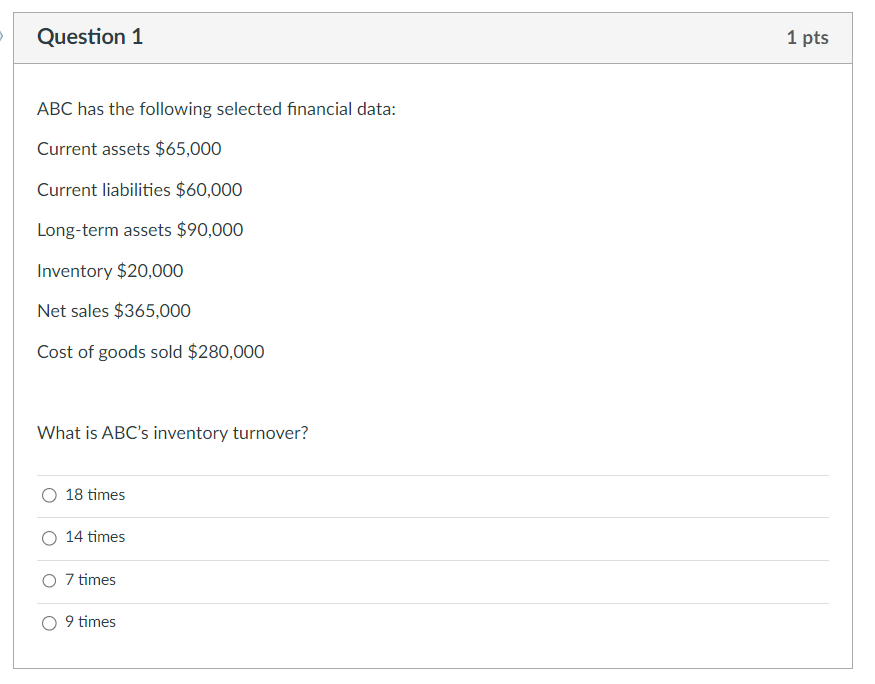Image resolution: width=875 pixels, height=684 pixels.
Task: Click the question header gray bar
Action: click(x=437, y=37)
